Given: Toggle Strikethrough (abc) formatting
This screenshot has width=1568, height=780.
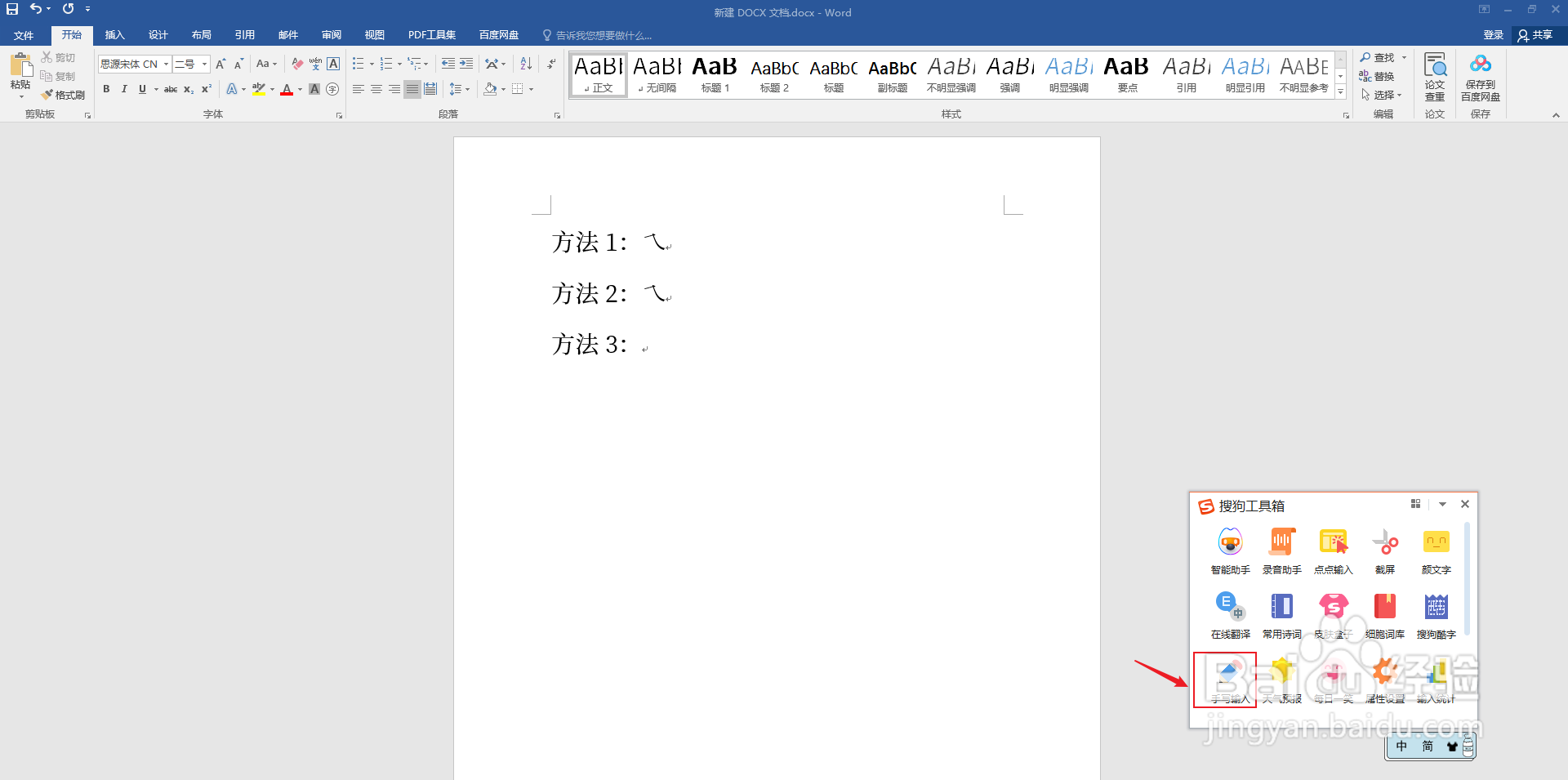Looking at the screenshot, I should [170, 89].
